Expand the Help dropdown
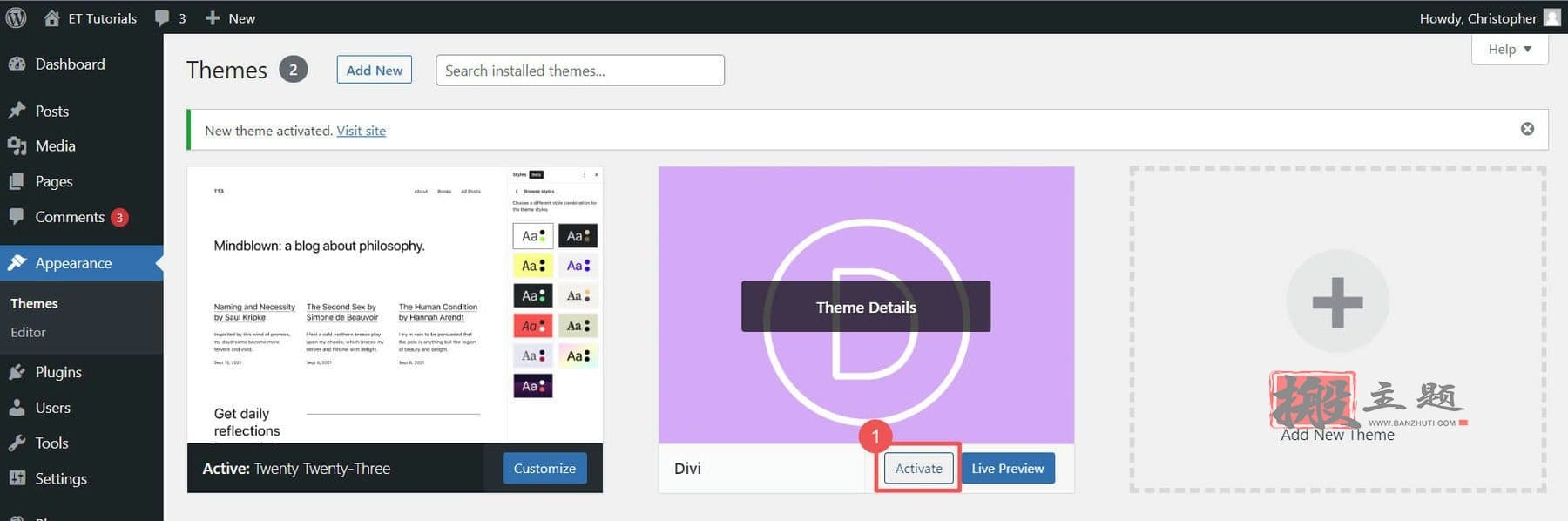 pos(1510,49)
